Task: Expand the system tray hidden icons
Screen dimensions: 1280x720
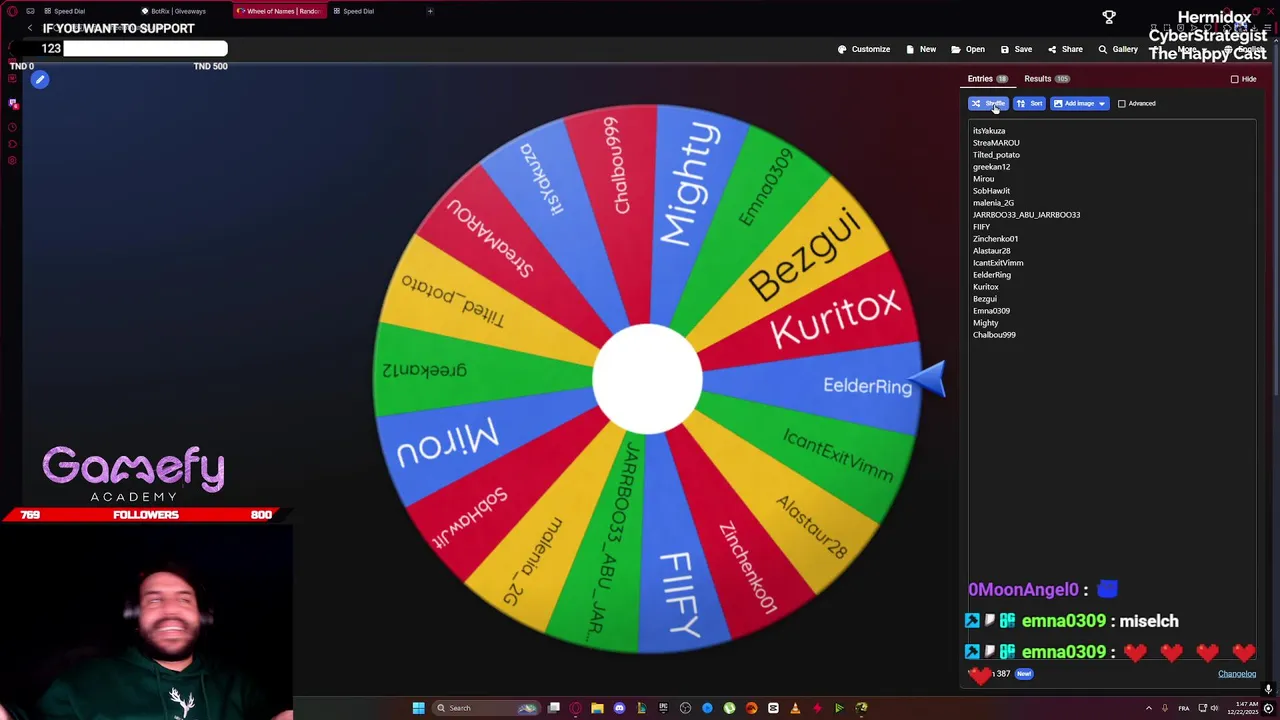Action: tap(1148, 708)
